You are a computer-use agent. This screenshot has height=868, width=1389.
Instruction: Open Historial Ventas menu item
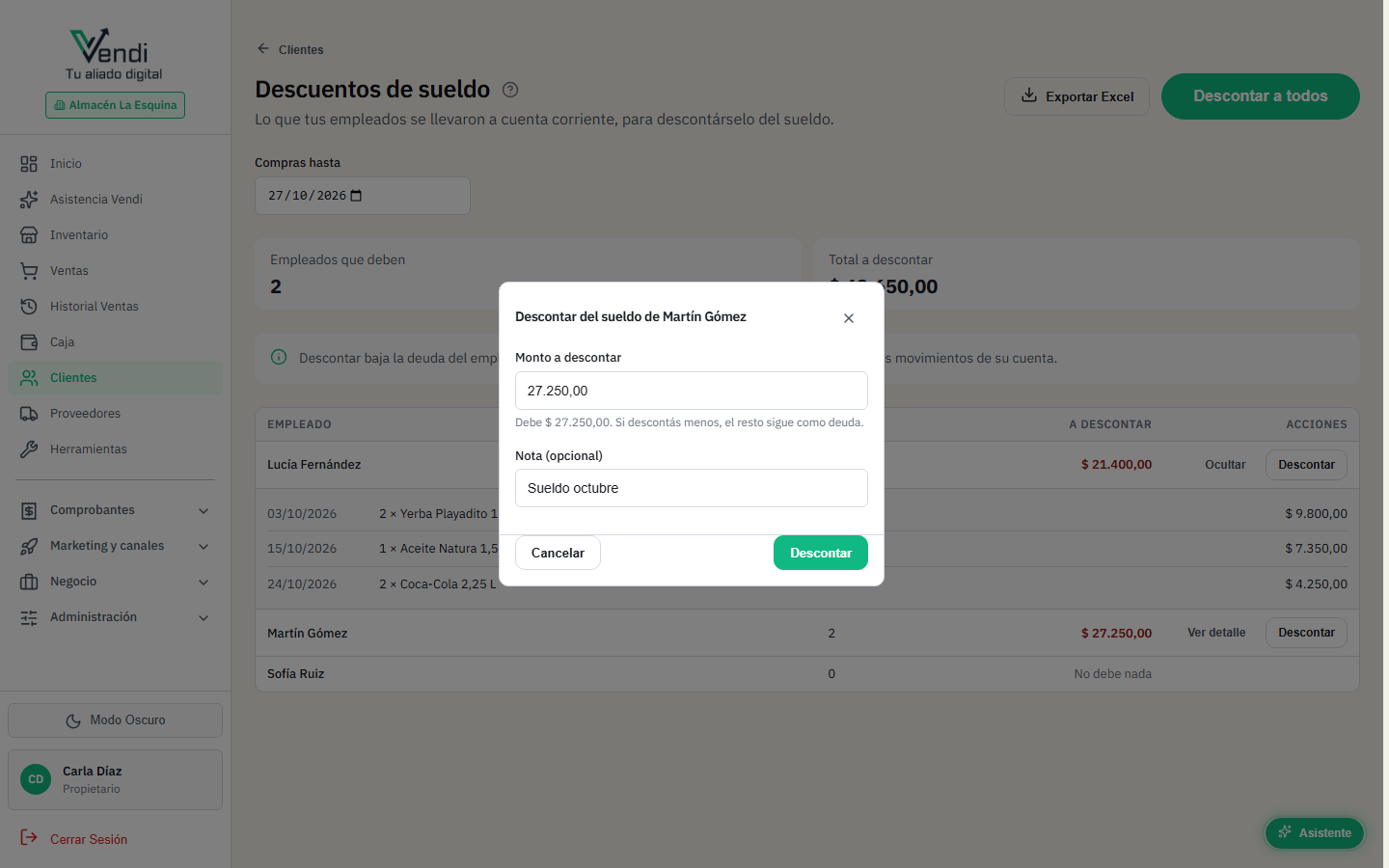click(x=115, y=307)
